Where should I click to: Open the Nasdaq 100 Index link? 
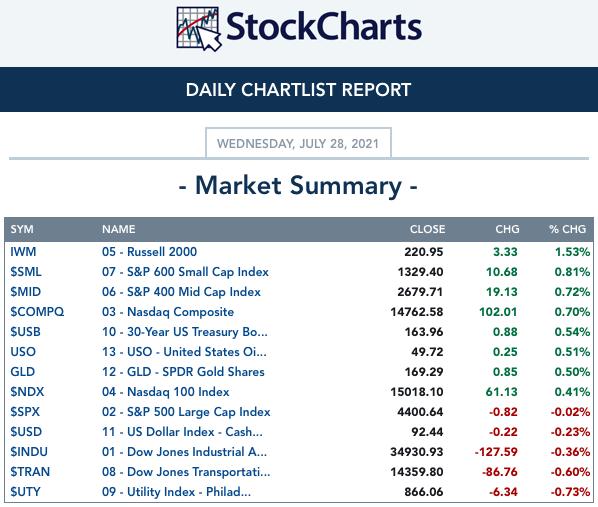pos(166,392)
